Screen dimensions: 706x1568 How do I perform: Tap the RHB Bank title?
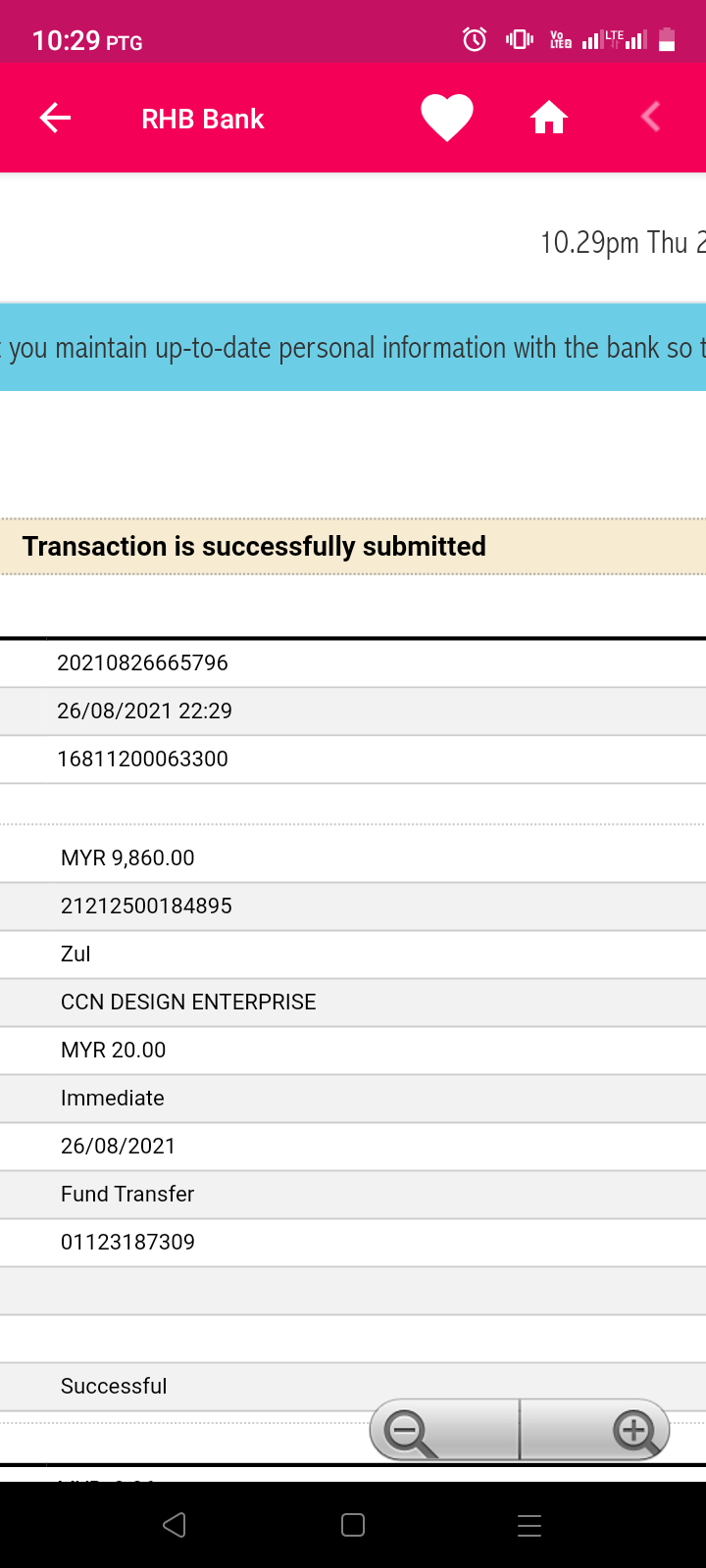click(x=203, y=119)
